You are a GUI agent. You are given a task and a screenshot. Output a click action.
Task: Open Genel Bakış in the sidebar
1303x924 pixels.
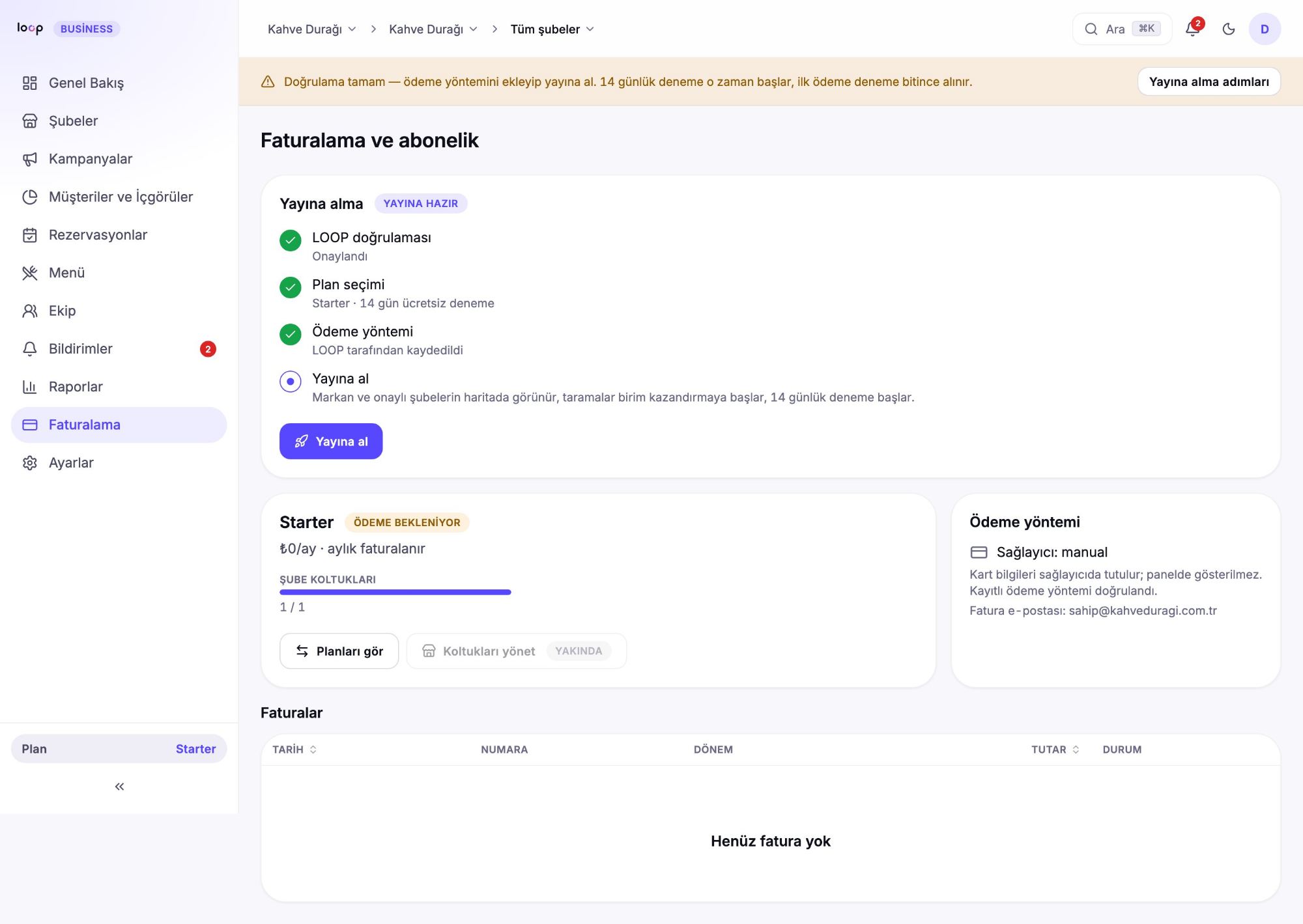[119, 83]
